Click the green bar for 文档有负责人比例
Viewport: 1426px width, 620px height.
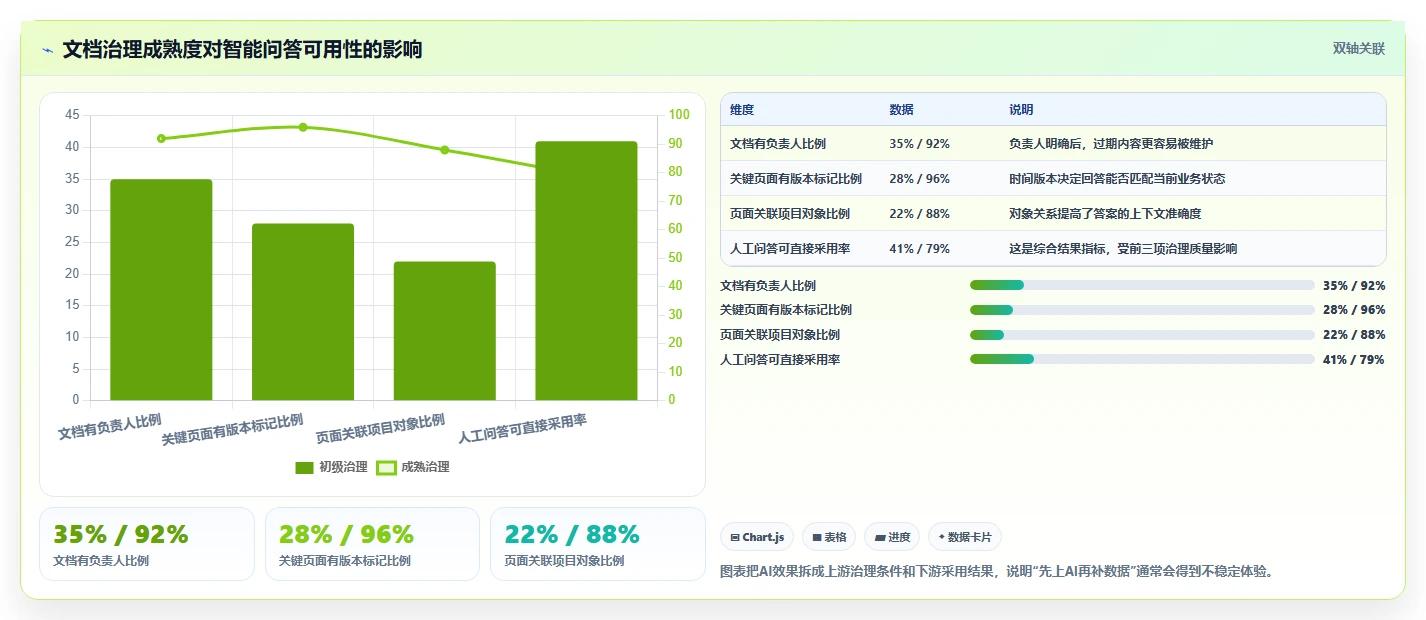tap(161, 290)
